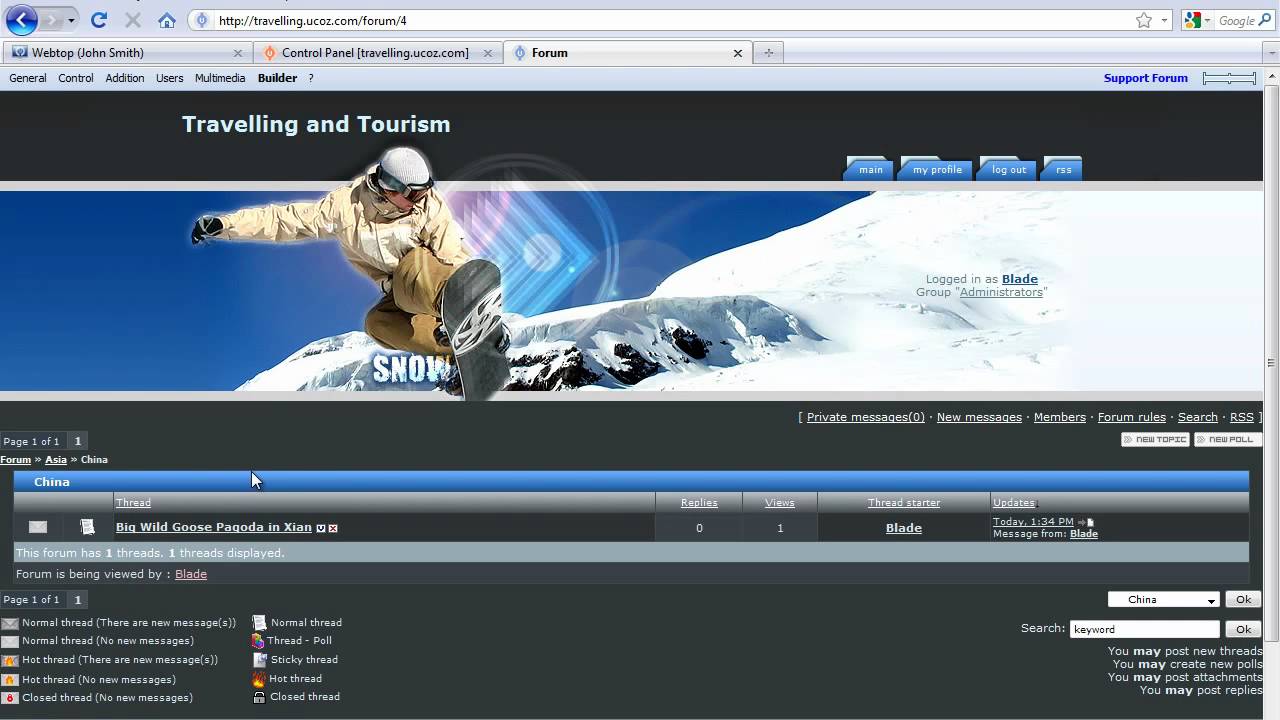
Task: Close the Webtop (John Smith) tab
Action: click(x=238, y=53)
